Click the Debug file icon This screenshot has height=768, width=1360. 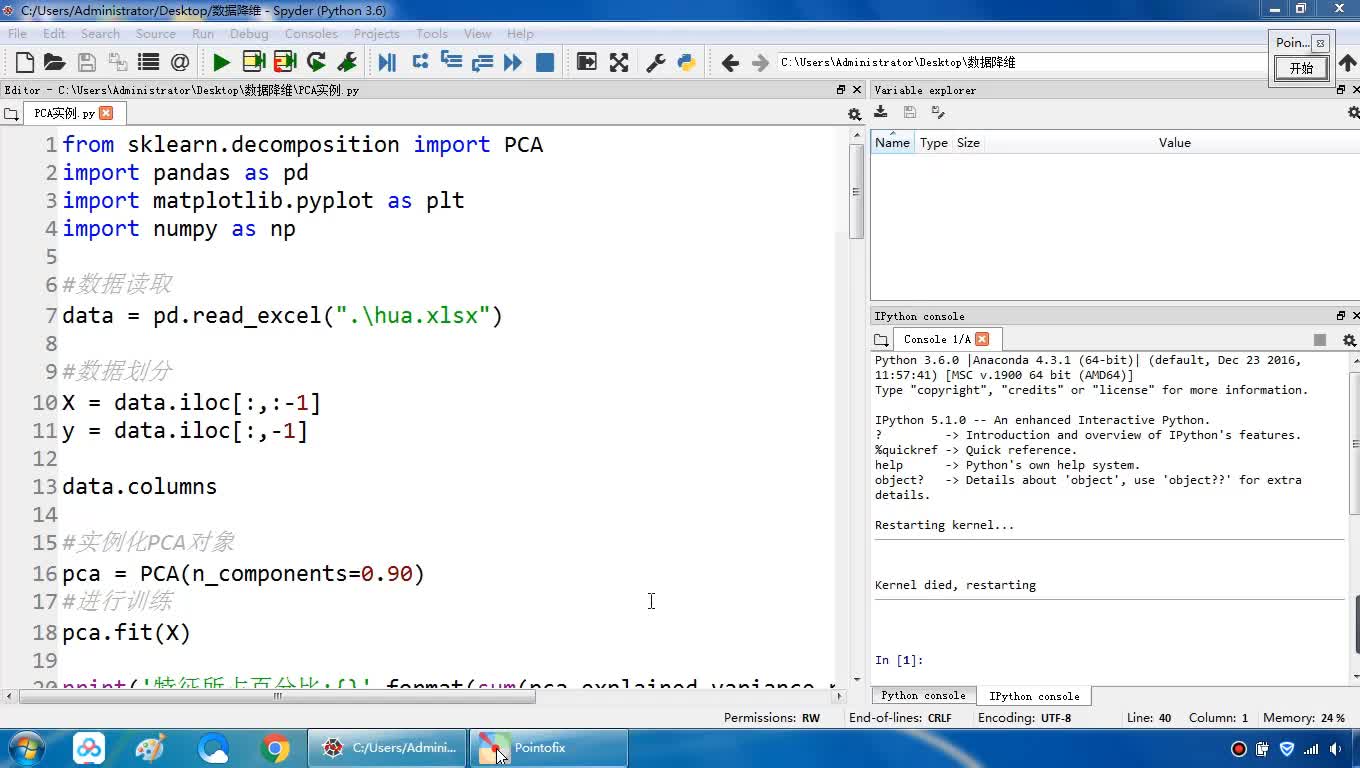387,63
